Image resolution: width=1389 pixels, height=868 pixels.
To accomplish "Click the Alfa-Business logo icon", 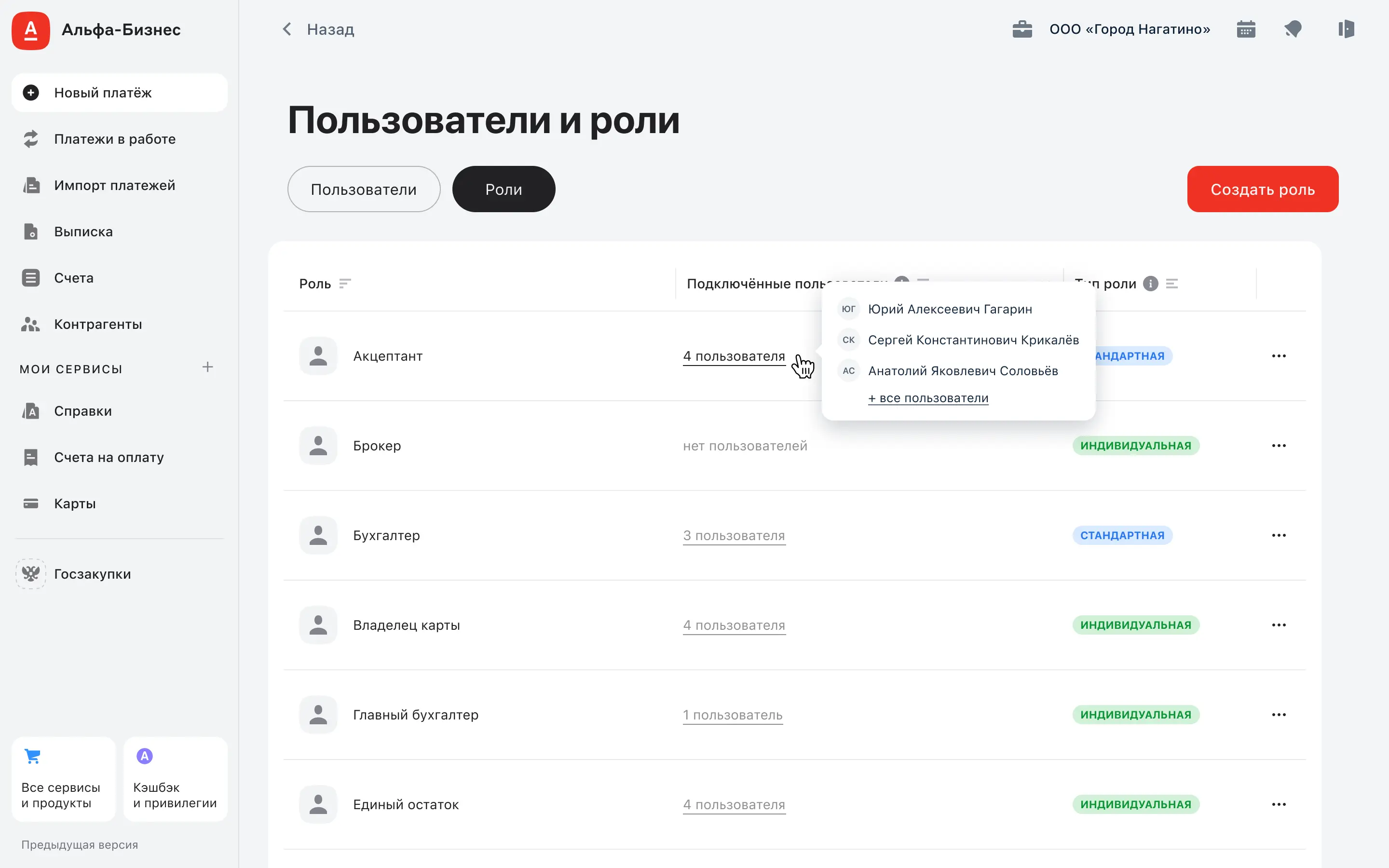I will [x=31, y=30].
